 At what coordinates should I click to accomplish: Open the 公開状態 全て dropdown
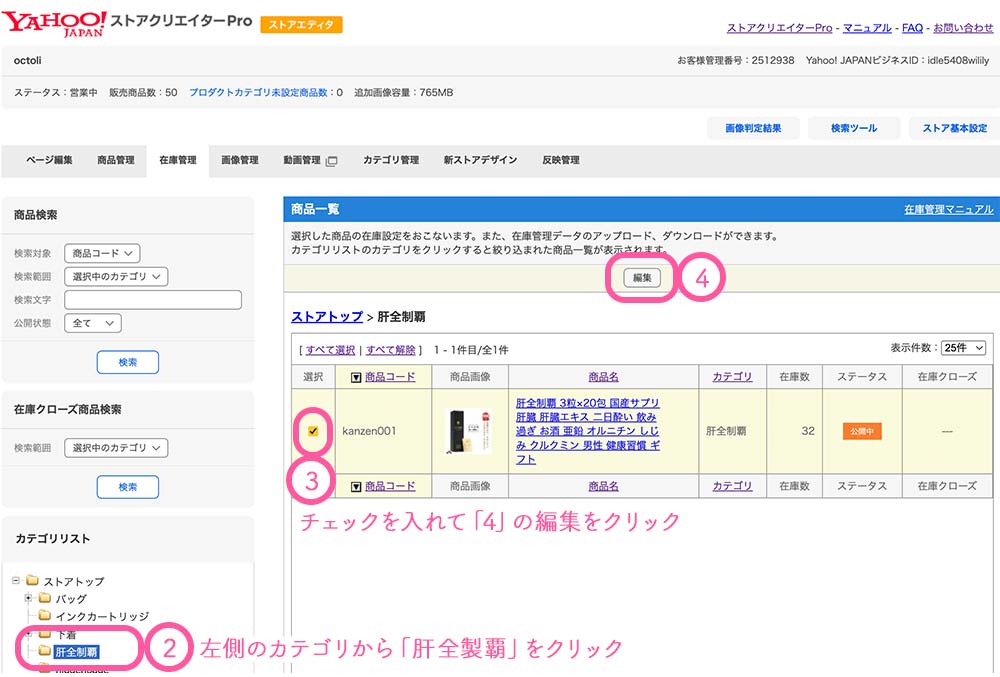[92, 323]
